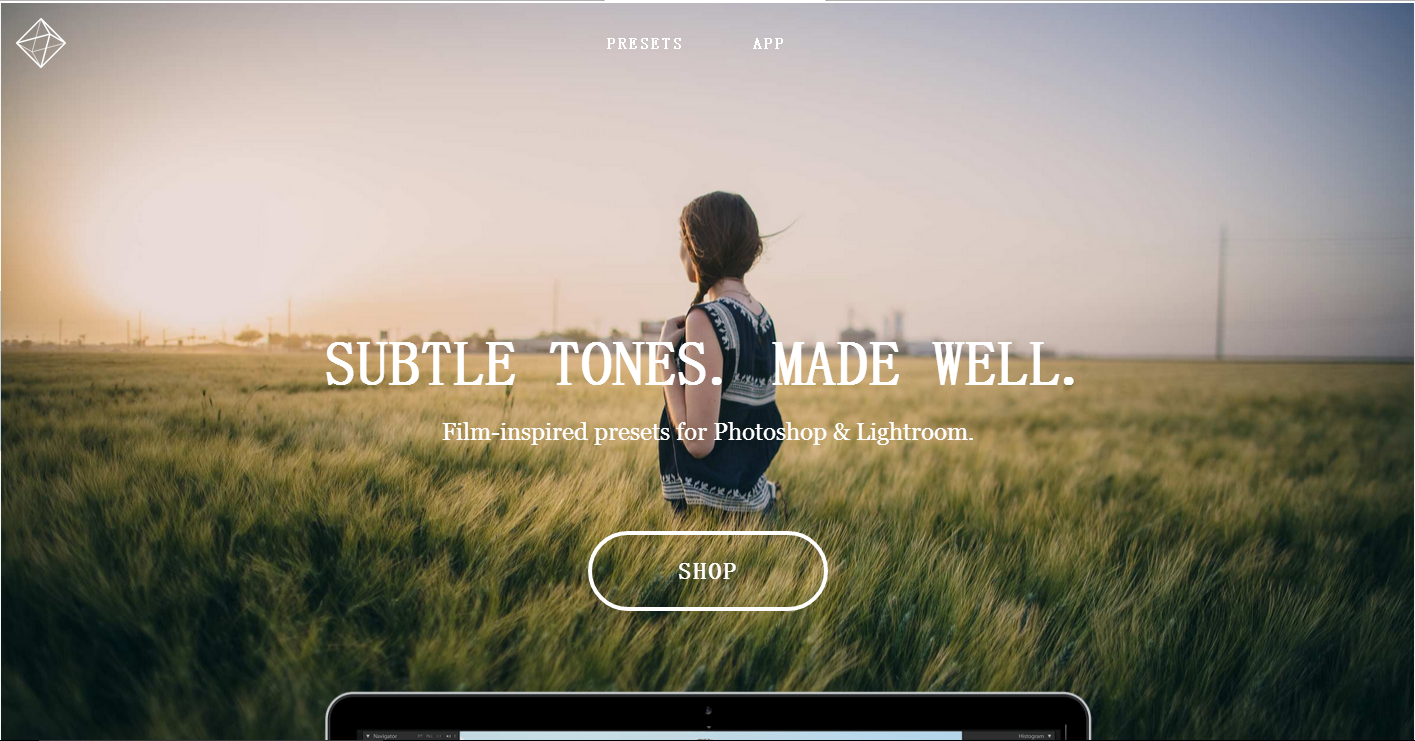Click the laptop webcam dot
Viewport: 1415px width, 741px height.
[x=708, y=711]
